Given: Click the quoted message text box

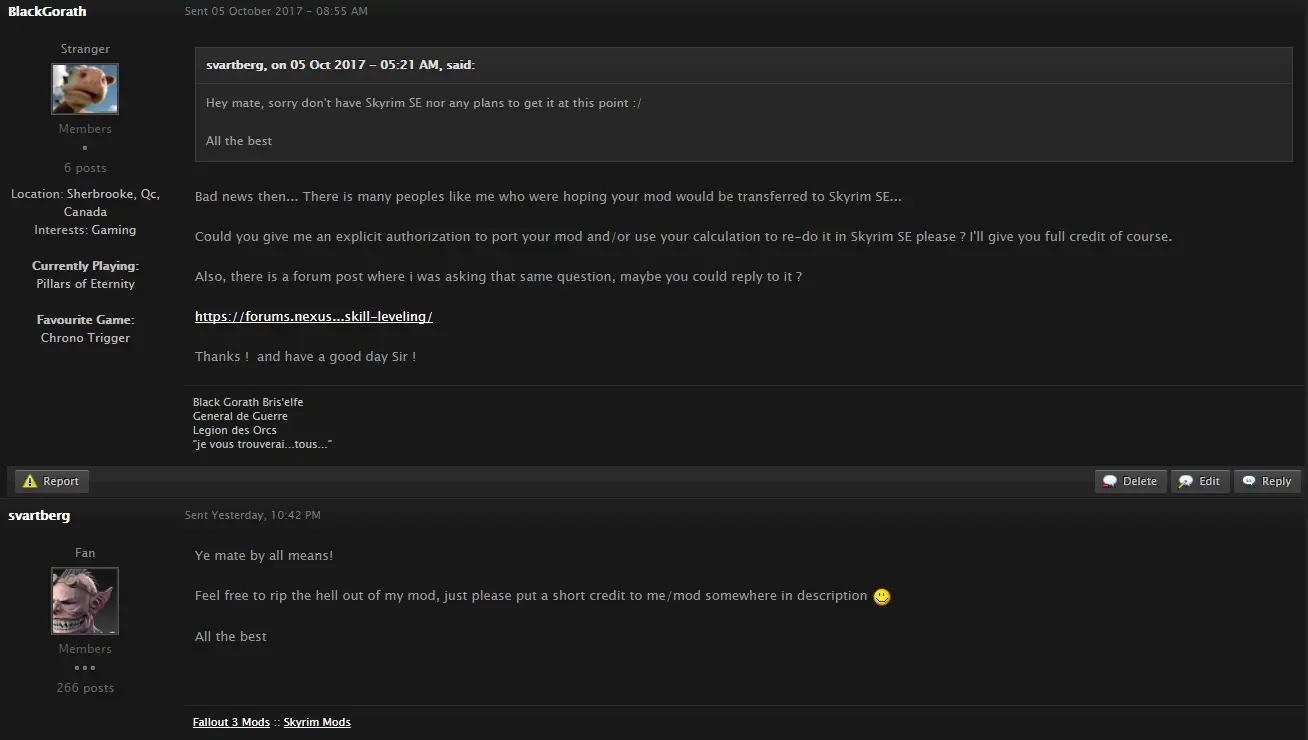Looking at the screenshot, I should point(744,122).
